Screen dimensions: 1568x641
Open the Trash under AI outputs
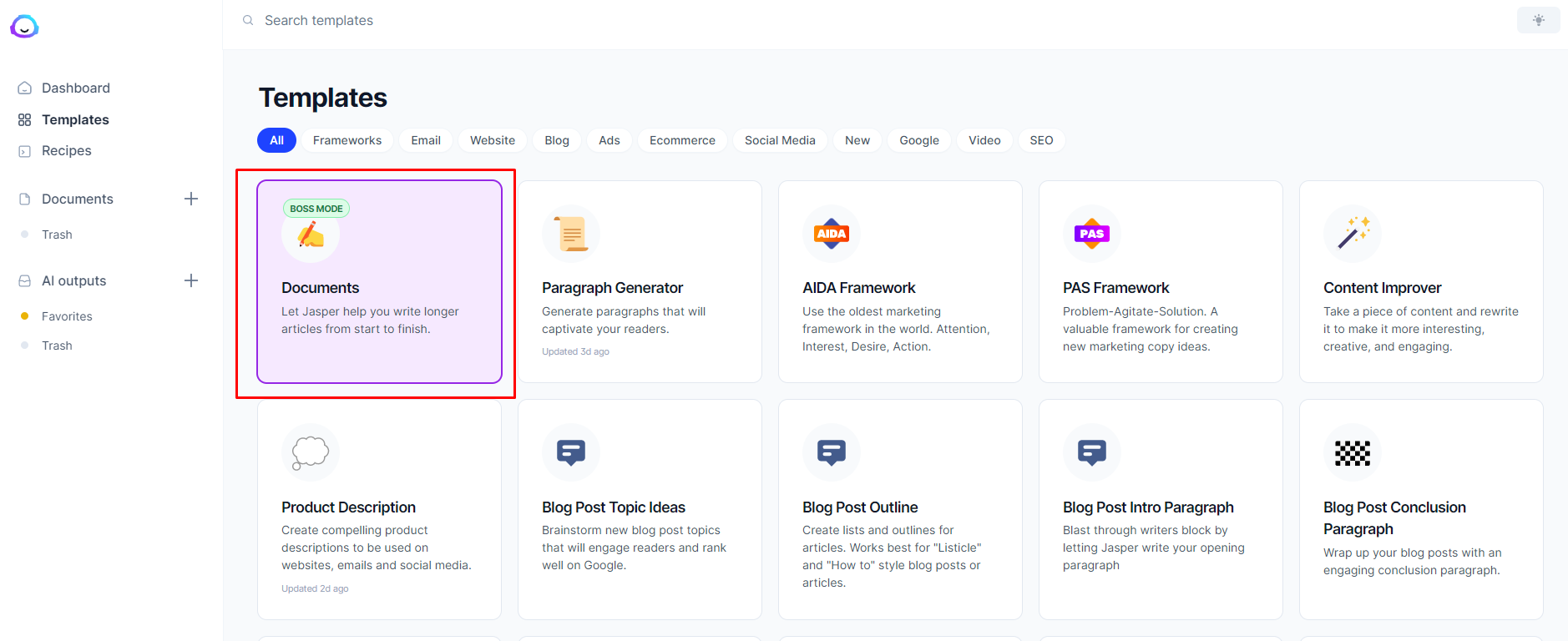[57, 346]
